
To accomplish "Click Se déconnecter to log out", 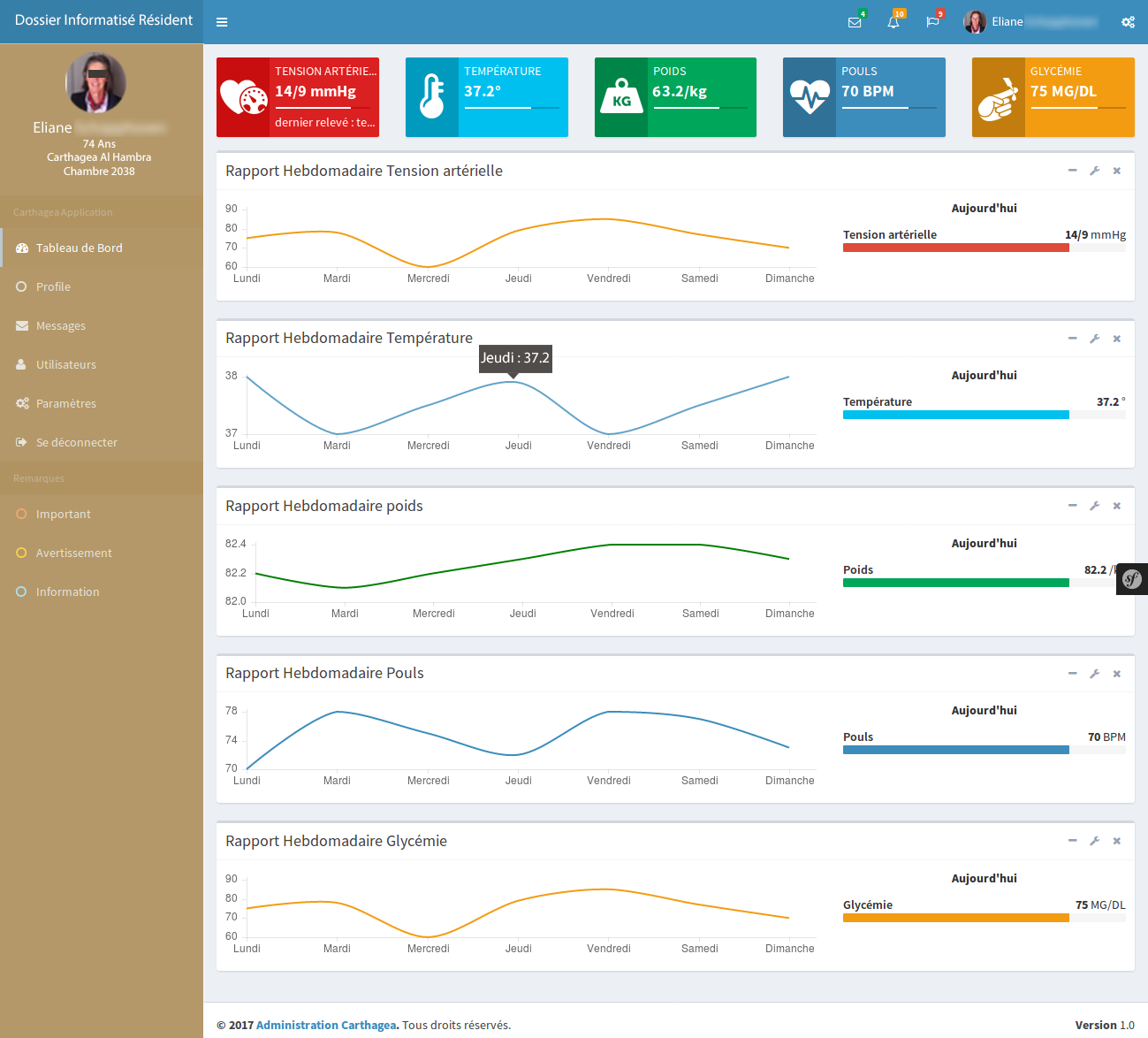I will pos(102,442).
